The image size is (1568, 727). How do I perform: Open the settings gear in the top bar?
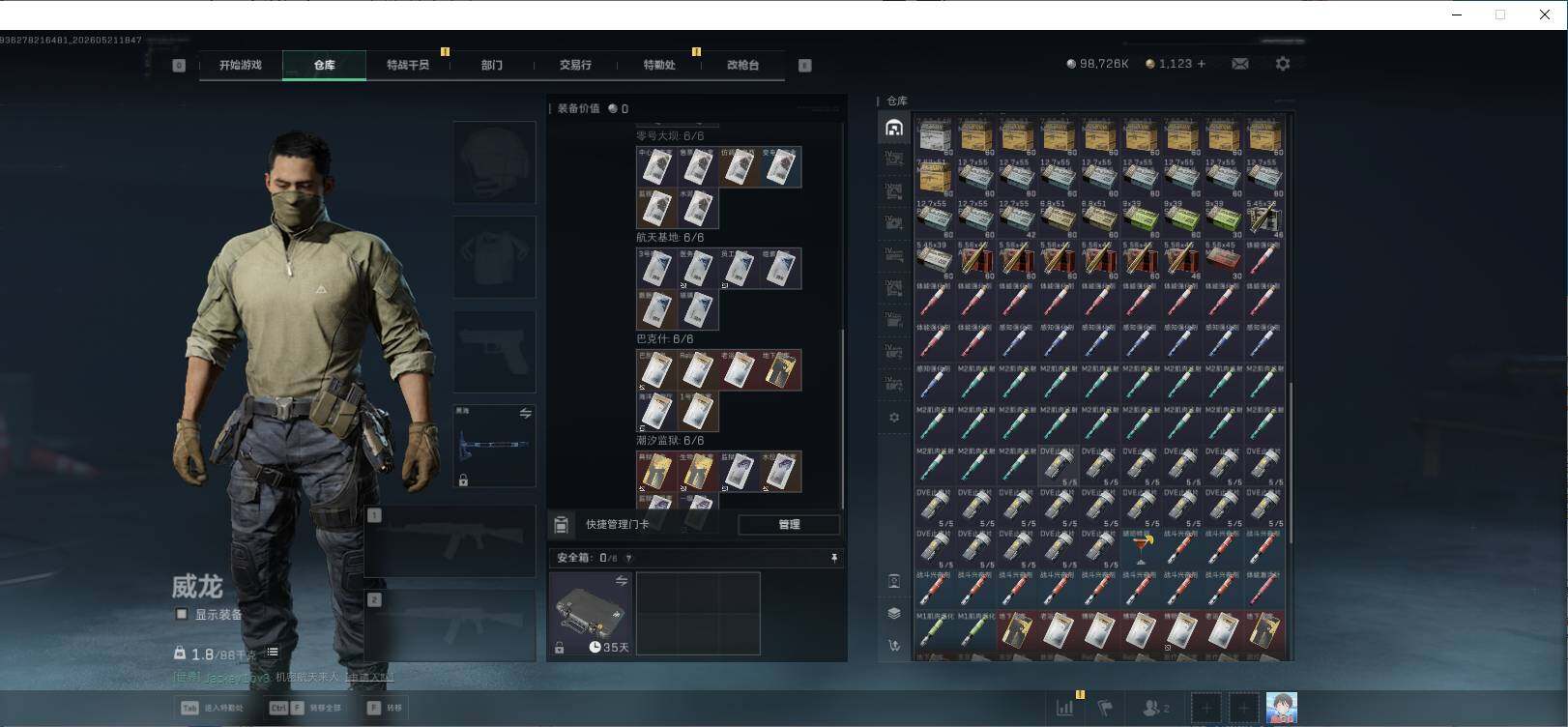coord(1283,64)
